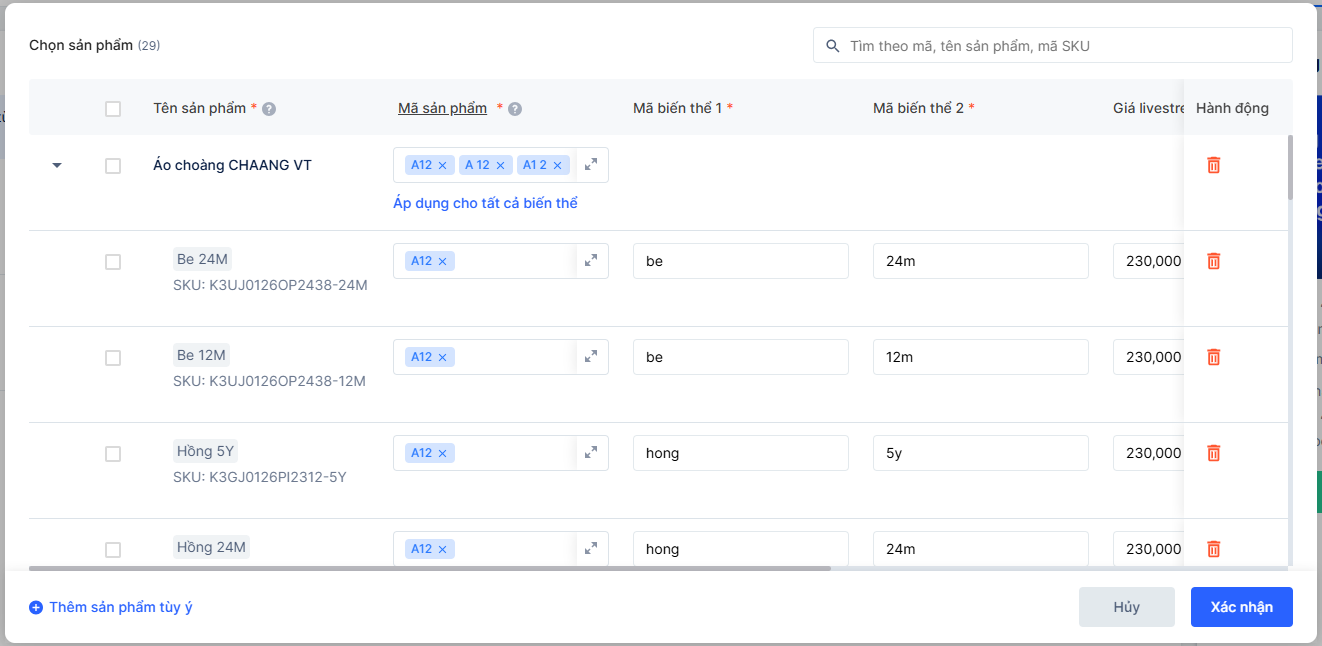Click the Mã sản phẩm column header
The height and width of the screenshot is (646, 1322).
[443, 108]
